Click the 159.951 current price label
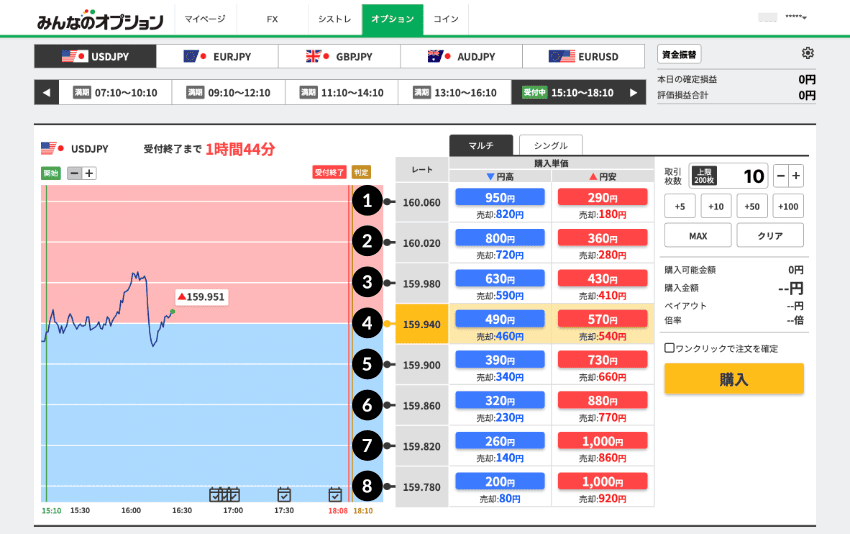 (202, 297)
